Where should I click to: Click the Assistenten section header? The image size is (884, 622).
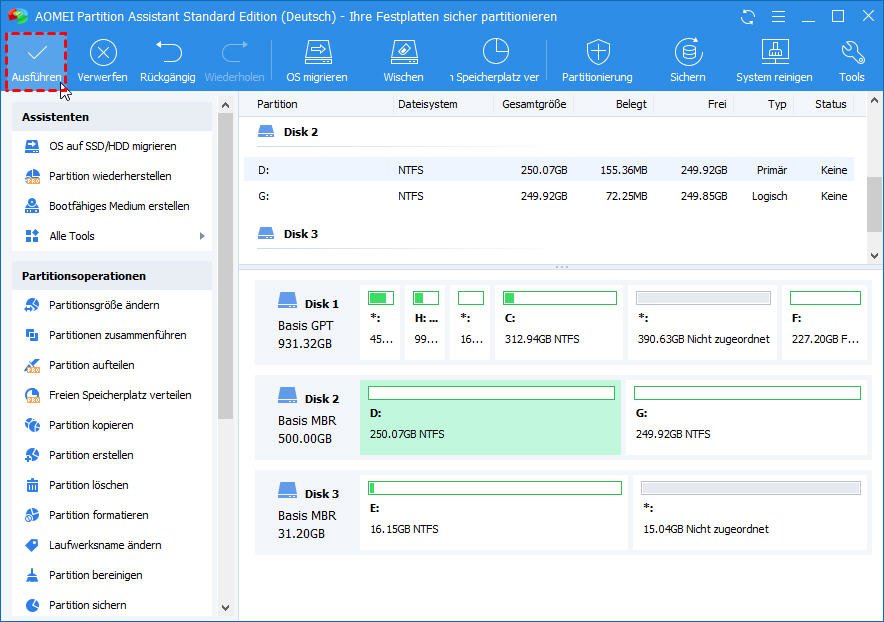[x=112, y=117]
